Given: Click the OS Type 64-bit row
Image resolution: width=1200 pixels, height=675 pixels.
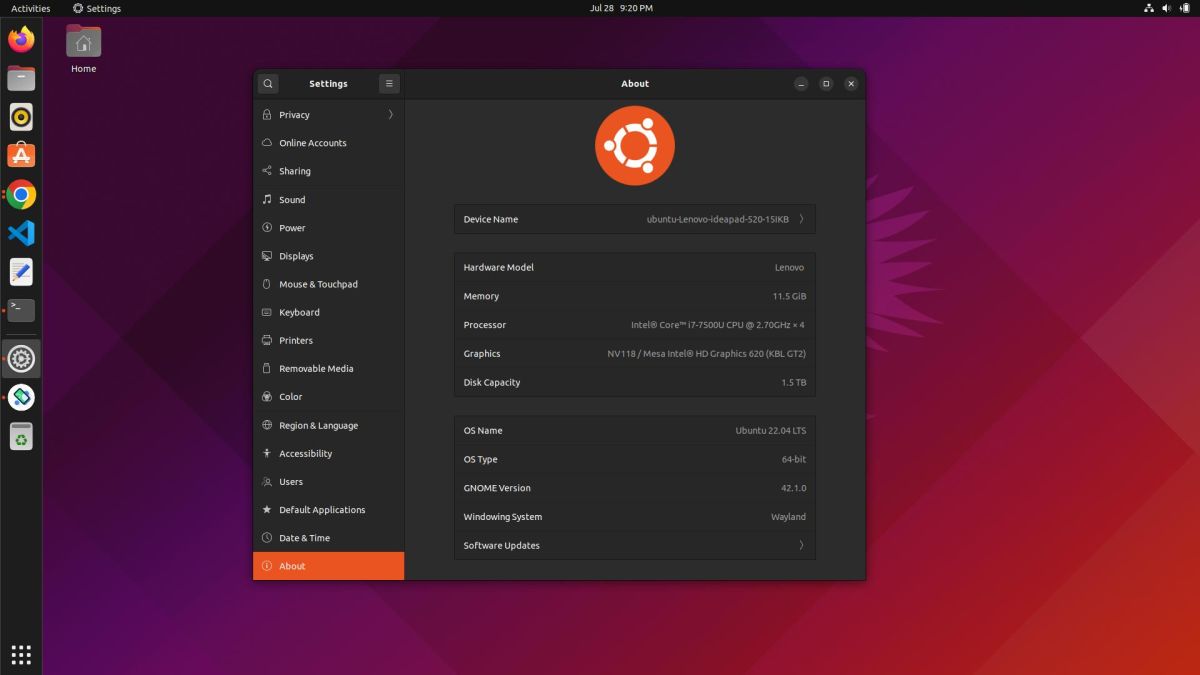Looking at the screenshot, I should coord(635,459).
